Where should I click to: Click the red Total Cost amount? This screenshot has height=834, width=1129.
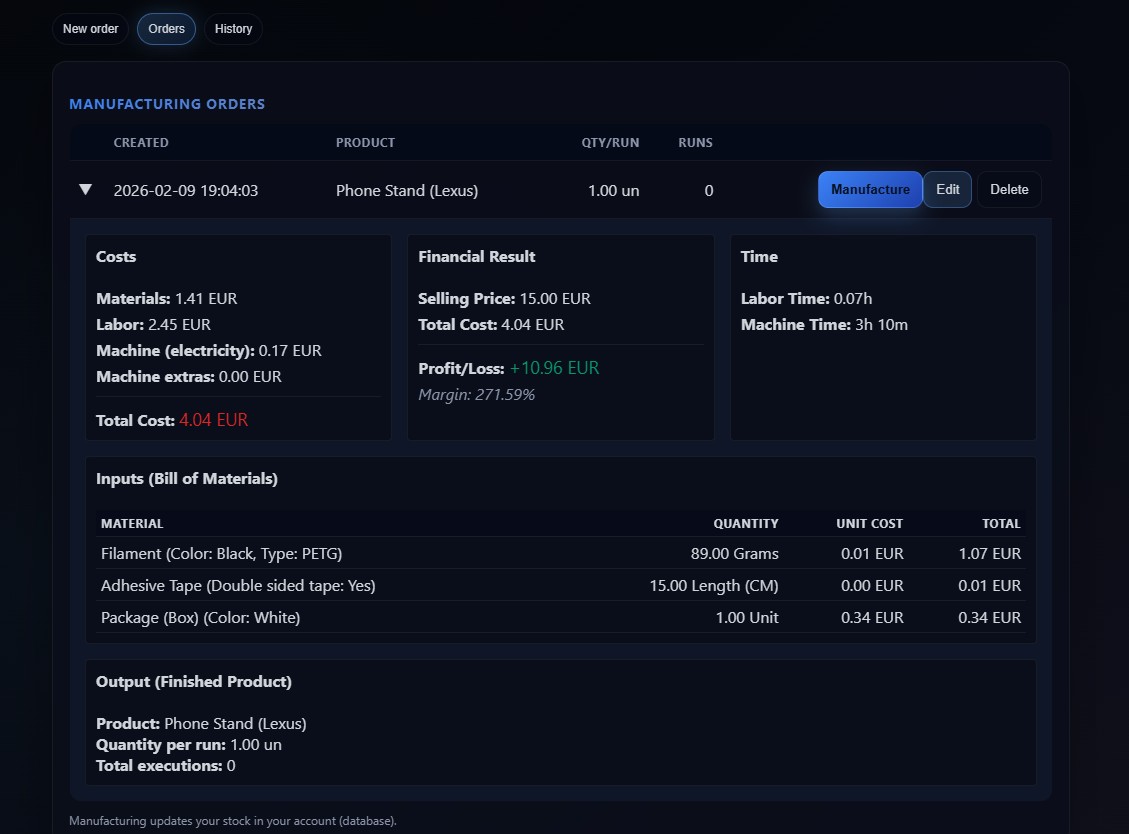coord(213,421)
